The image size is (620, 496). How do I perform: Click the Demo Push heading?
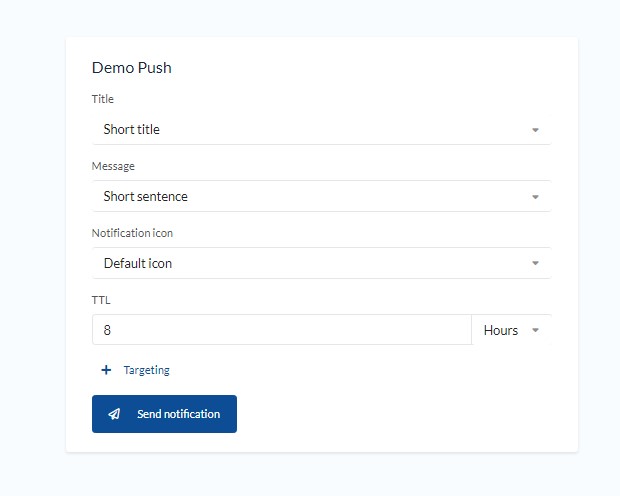coord(132,68)
